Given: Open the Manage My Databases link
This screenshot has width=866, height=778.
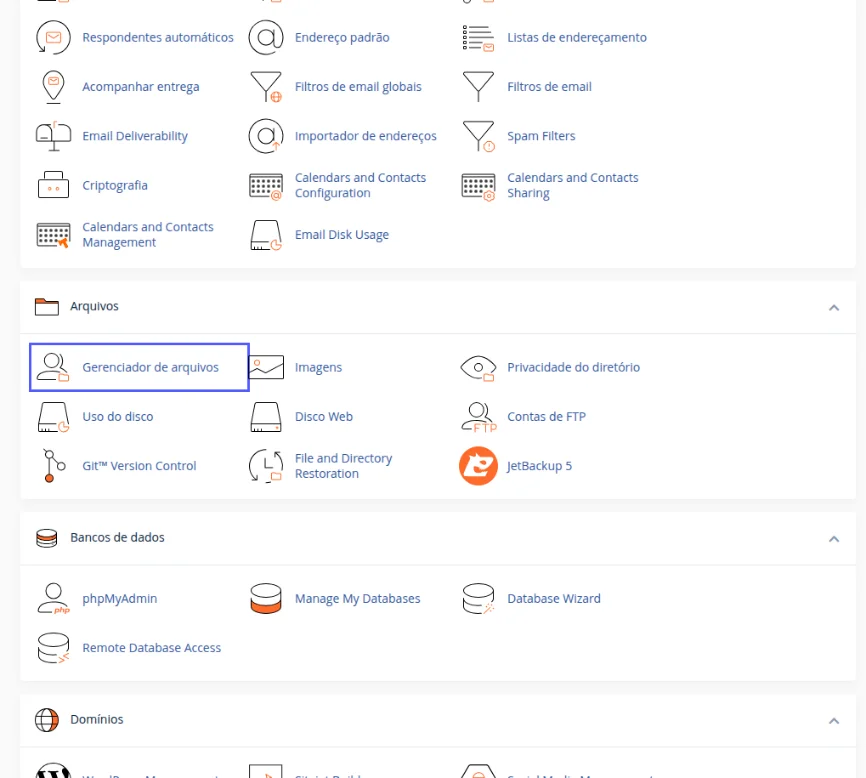Looking at the screenshot, I should [357, 599].
